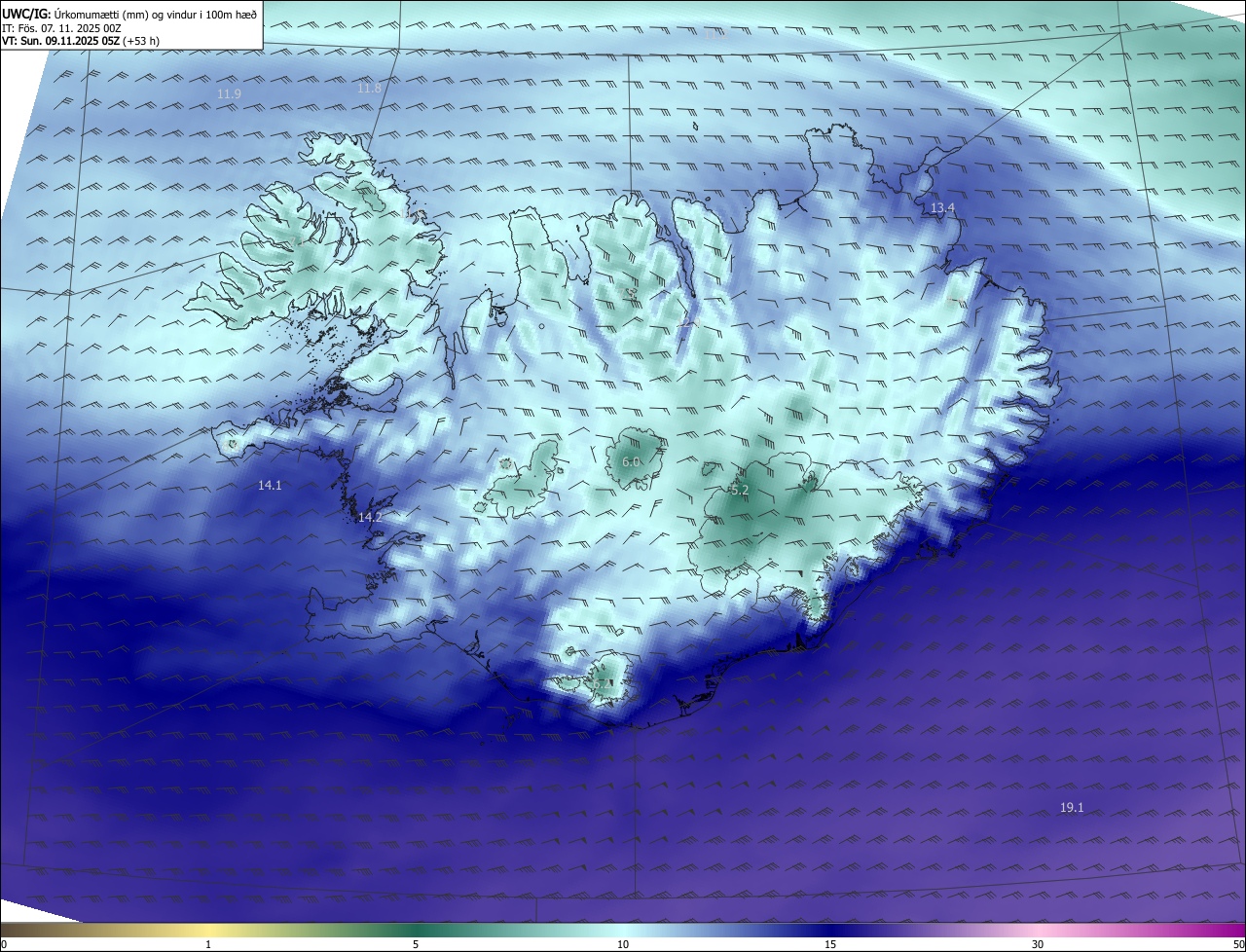Click the 10 tick on the color scale
Viewport: 1246px width, 952px height.
point(623,944)
